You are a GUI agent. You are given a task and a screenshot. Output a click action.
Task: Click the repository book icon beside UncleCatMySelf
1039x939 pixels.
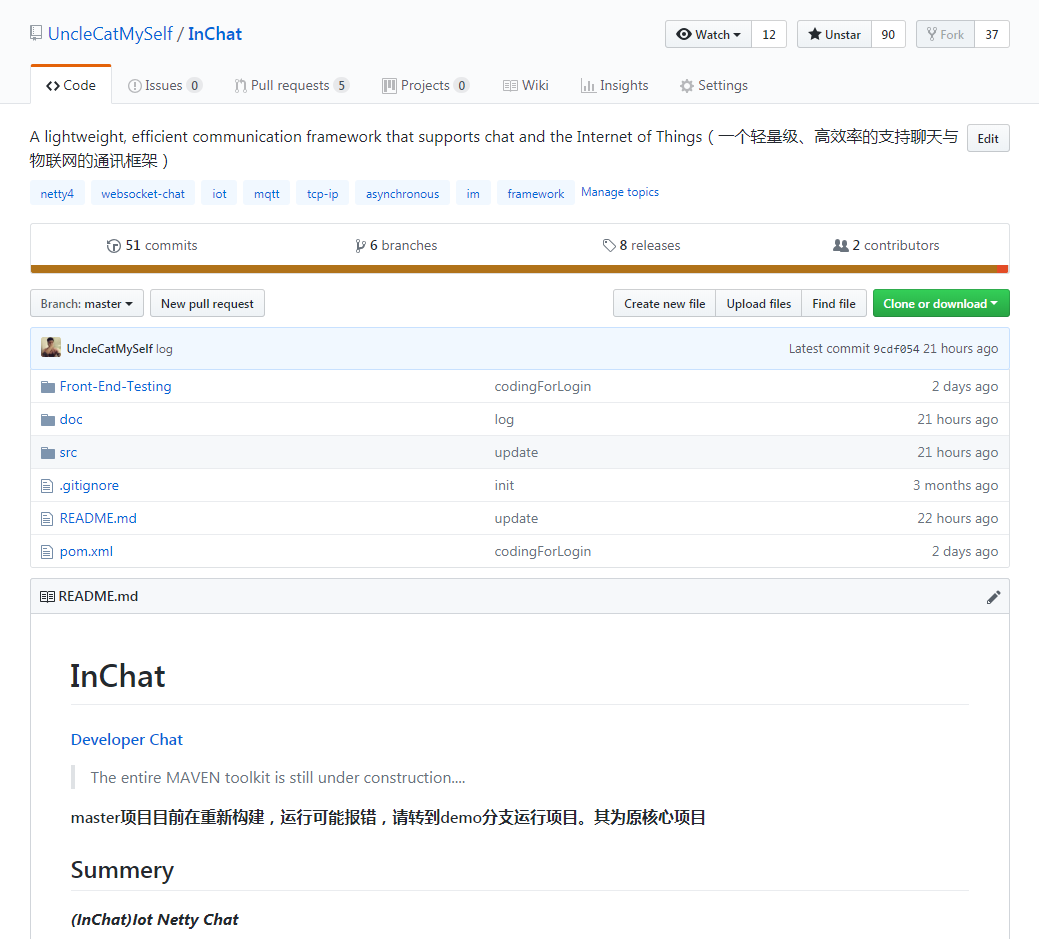click(36, 33)
